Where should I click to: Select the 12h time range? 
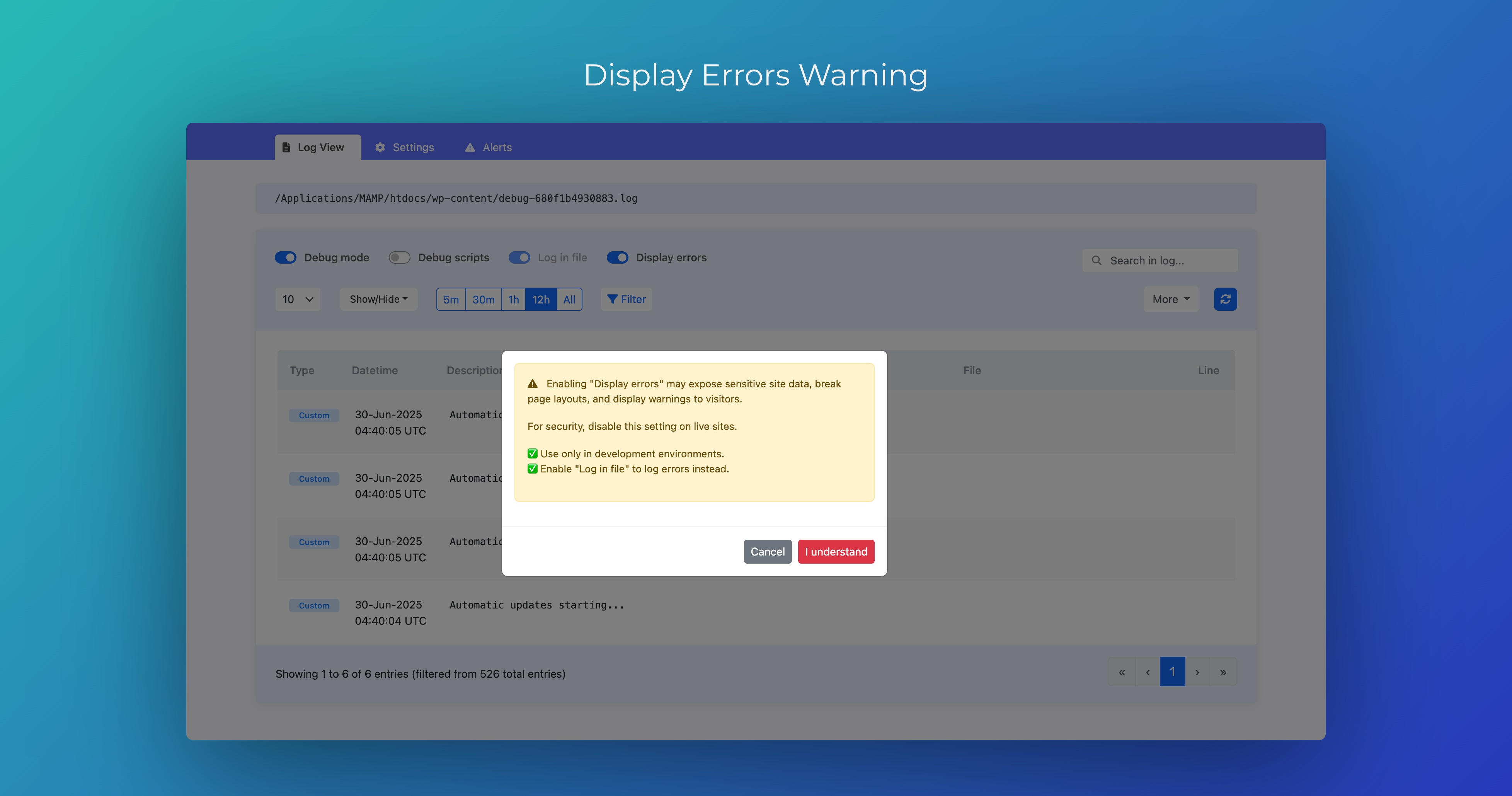(x=541, y=299)
